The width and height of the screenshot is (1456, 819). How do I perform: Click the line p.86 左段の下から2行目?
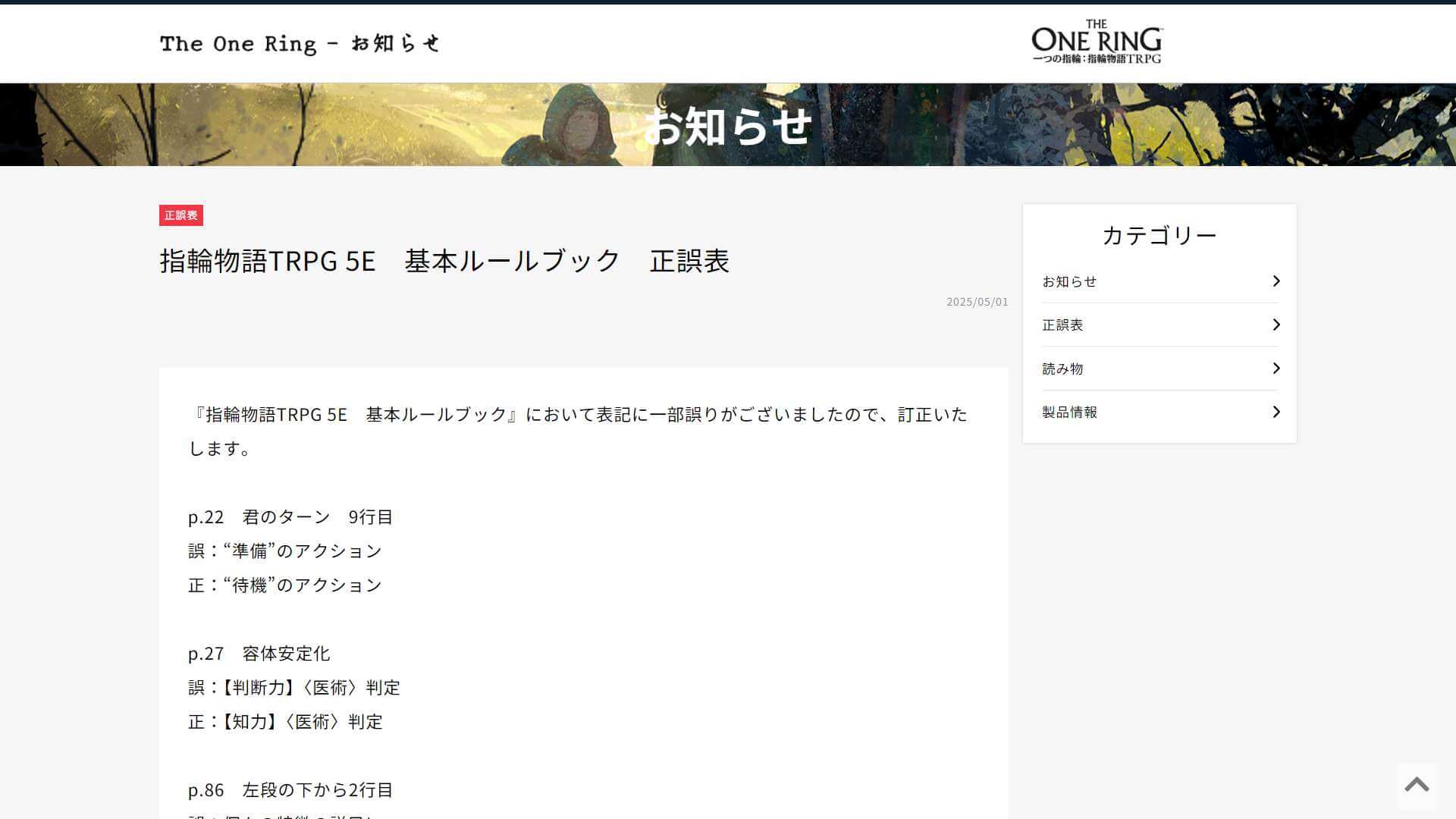(290, 790)
